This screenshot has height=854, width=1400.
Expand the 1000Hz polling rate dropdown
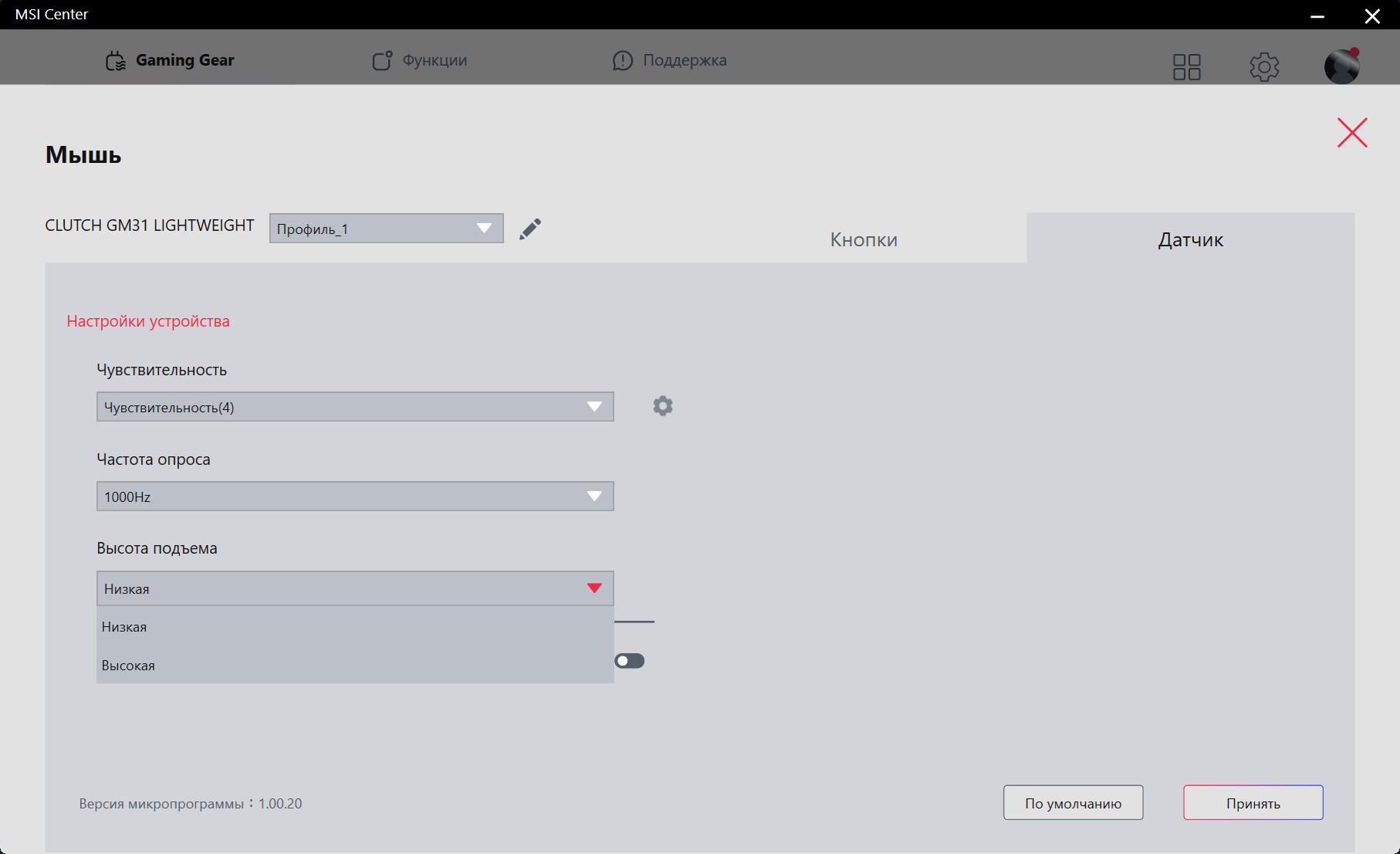pyautogui.click(x=355, y=496)
